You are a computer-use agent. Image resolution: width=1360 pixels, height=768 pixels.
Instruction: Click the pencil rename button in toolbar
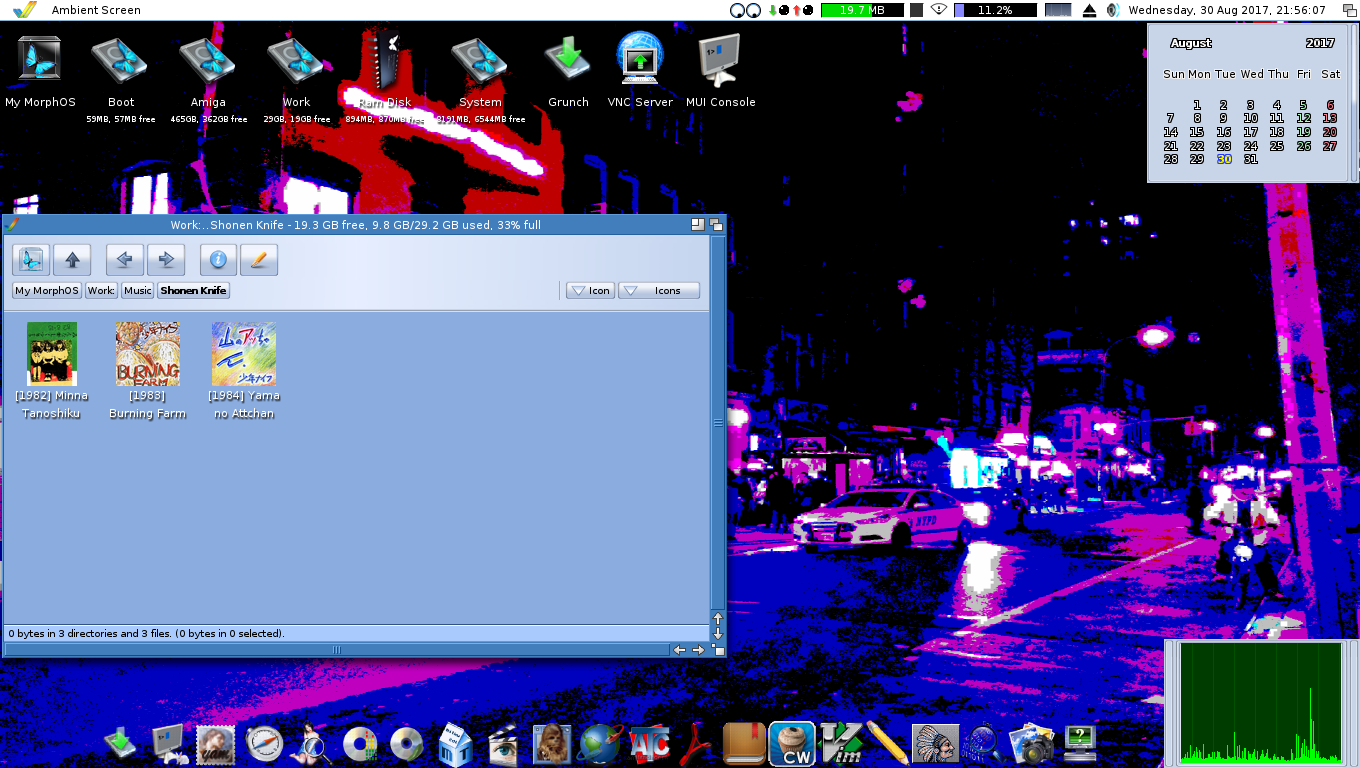(258, 260)
